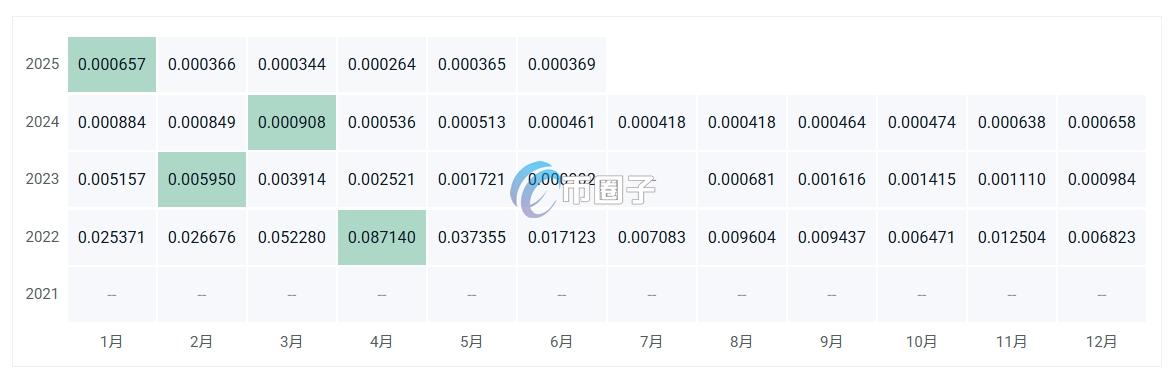Select the 0.000366 value in 2025 row
The image size is (1170, 380).
coord(201,64)
